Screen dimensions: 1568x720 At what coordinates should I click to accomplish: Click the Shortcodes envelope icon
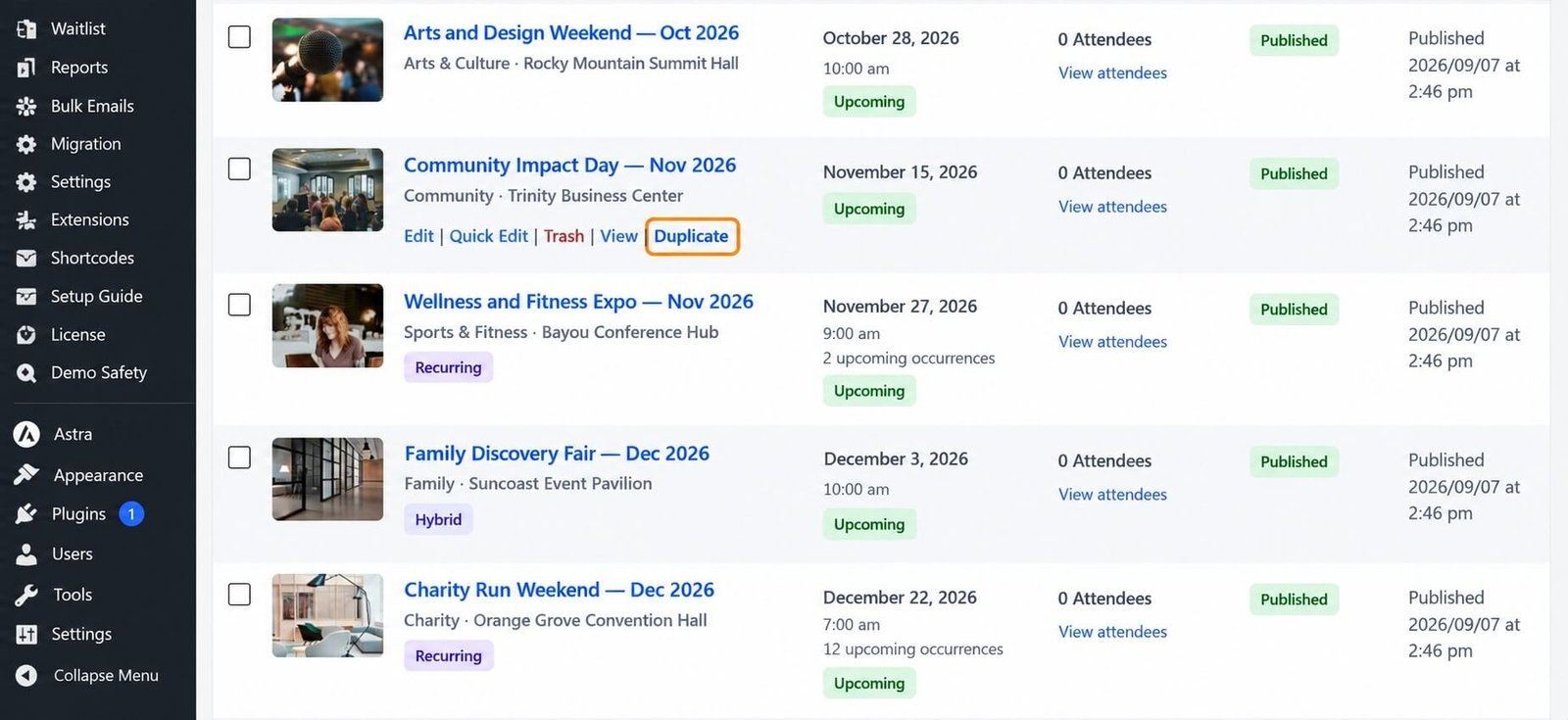point(26,259)
